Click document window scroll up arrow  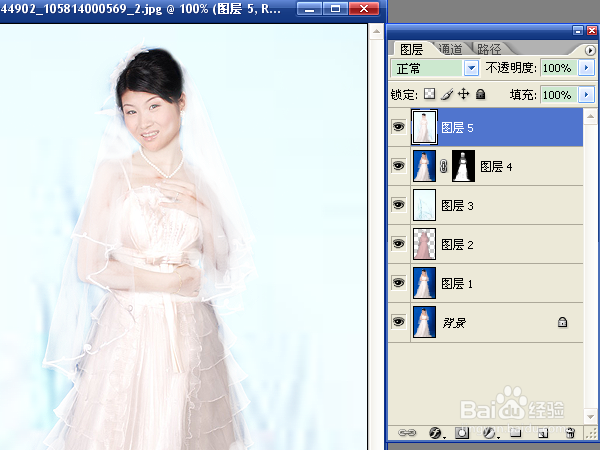pyautogui.click(x=377, y=31)
